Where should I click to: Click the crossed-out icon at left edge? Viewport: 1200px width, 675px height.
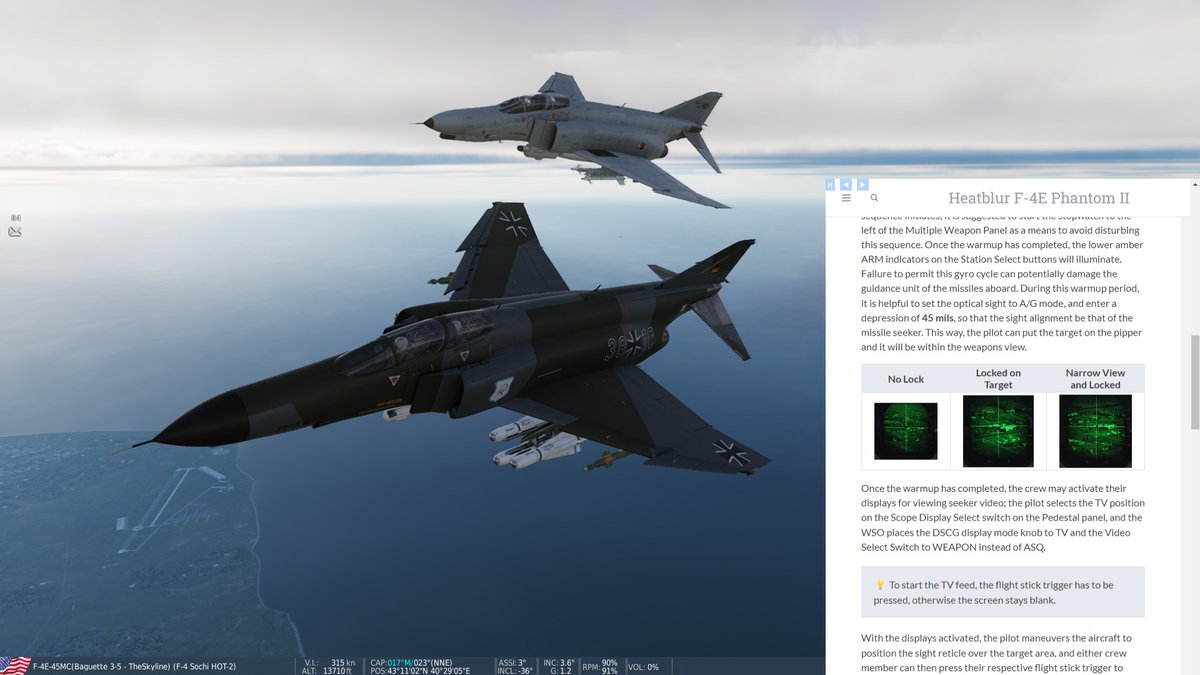pos(15,232)
